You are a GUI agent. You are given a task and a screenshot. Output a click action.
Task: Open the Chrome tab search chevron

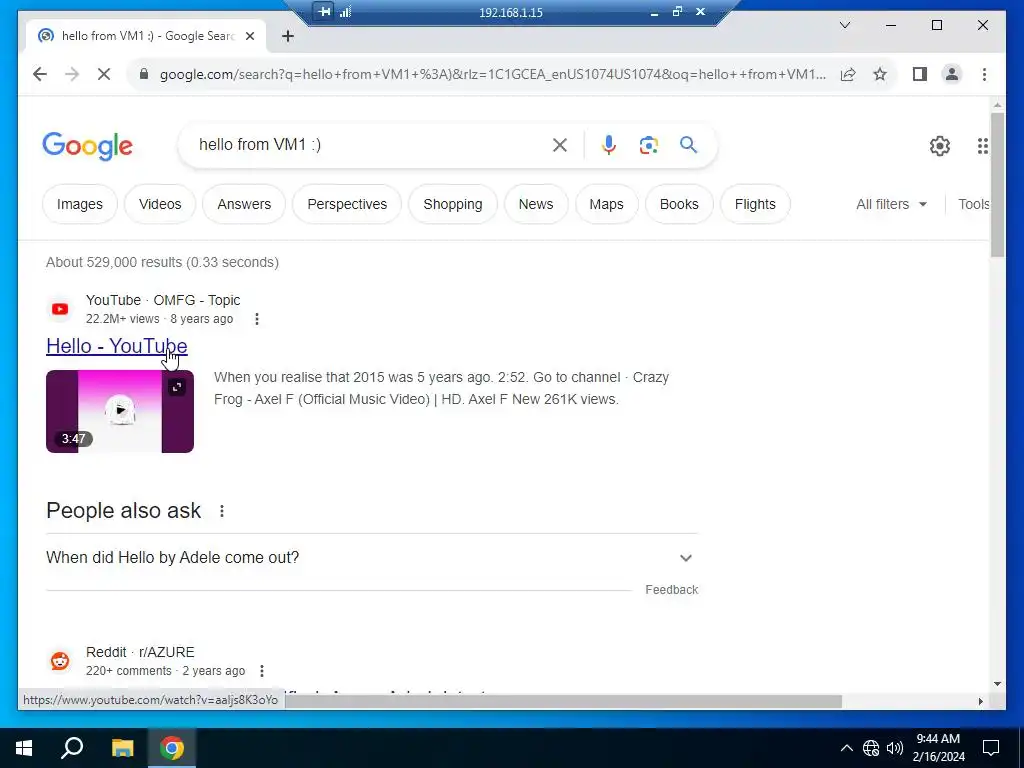coord(844,25)
